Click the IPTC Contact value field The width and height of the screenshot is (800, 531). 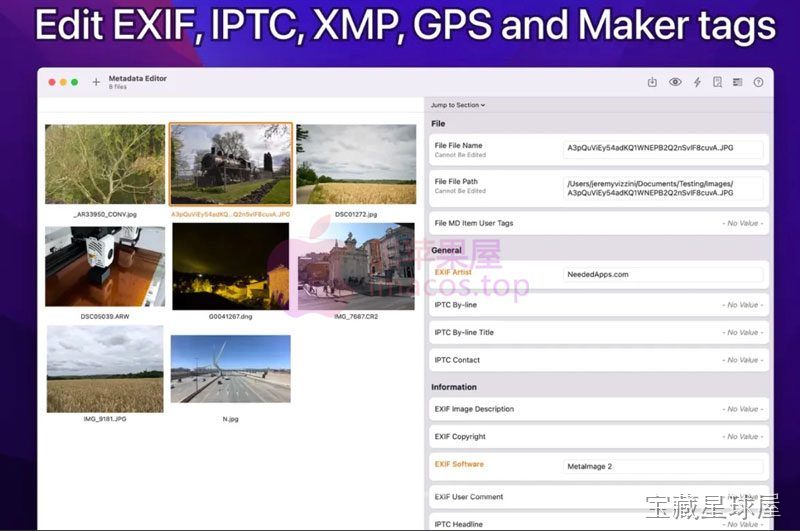pyautogui.click(x=742, y=360)
